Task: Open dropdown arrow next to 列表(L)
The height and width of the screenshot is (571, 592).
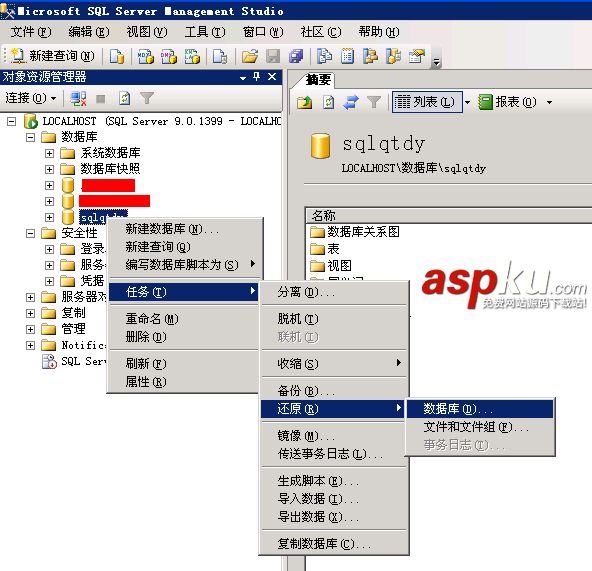Action: (467, 102)
